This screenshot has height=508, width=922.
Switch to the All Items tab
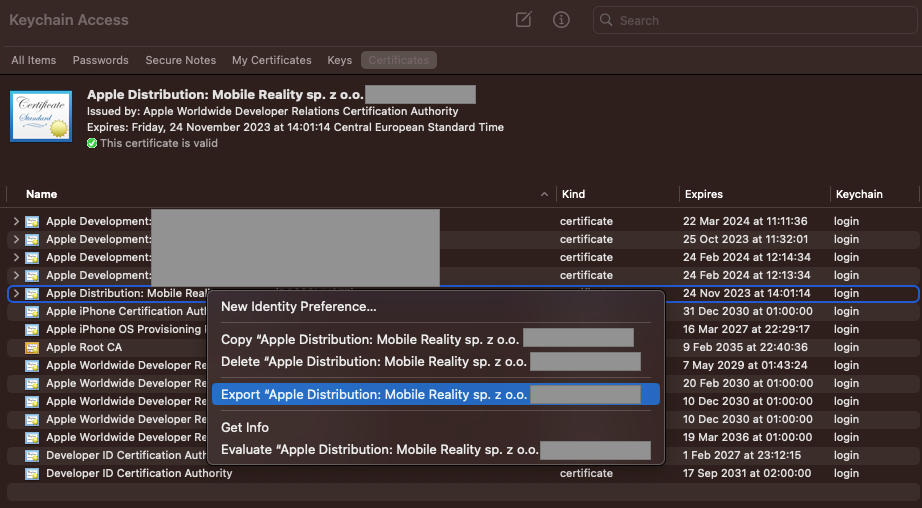tap(34, 60)
